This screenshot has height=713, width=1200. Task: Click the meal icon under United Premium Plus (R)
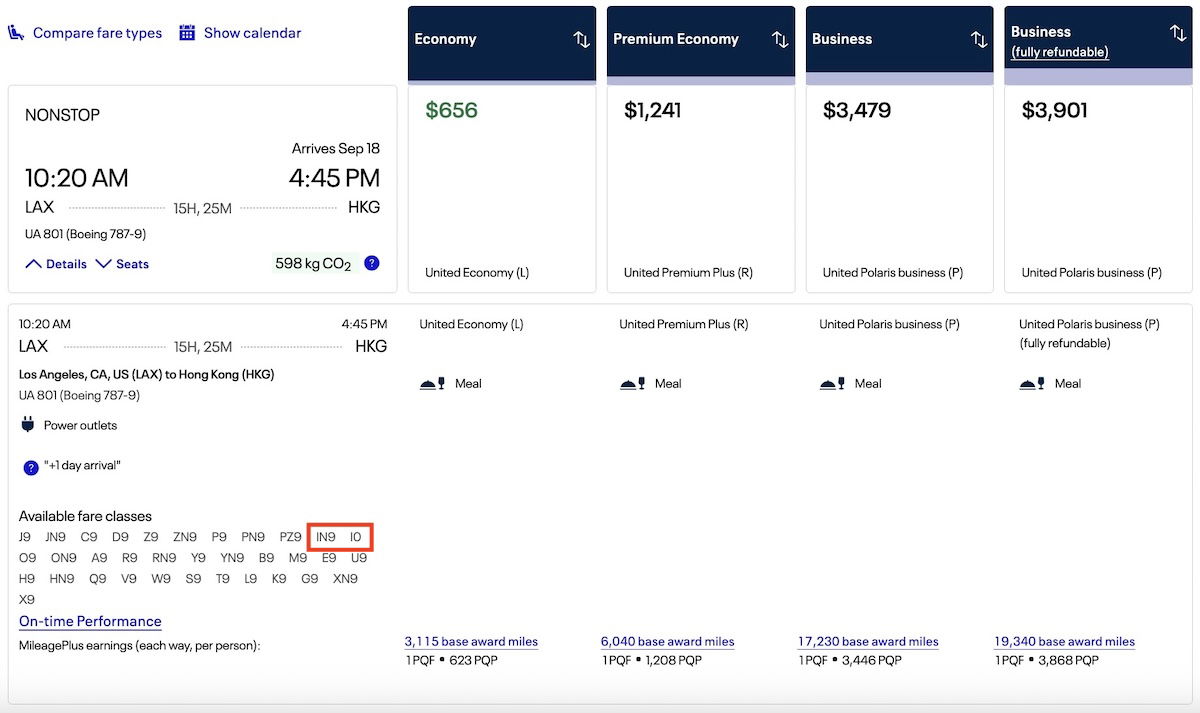point(633,383)
